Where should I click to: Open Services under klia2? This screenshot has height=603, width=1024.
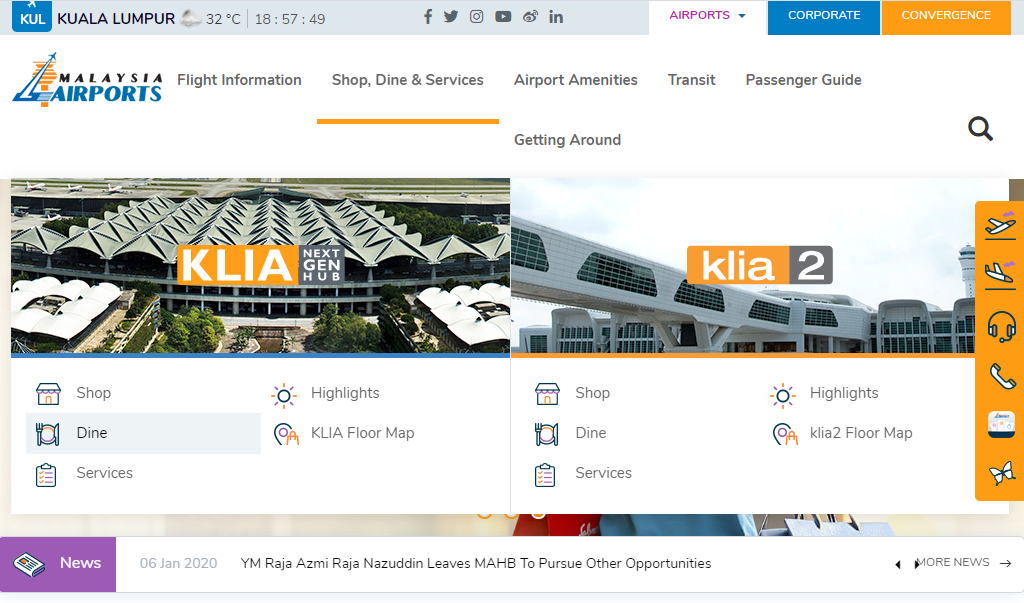point(603,473)
